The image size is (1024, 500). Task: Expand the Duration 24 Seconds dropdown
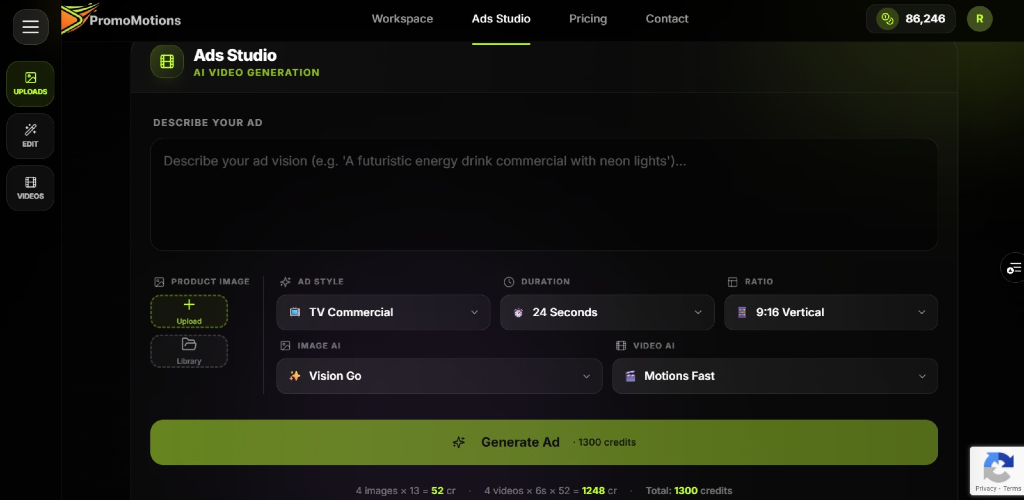tap(607, 312)
